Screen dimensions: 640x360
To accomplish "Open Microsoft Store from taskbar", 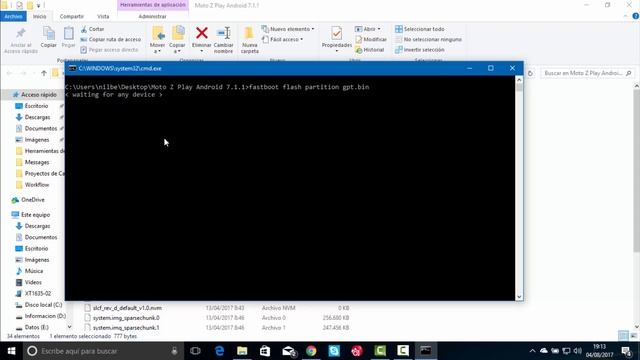I will [x=265, y=351].
